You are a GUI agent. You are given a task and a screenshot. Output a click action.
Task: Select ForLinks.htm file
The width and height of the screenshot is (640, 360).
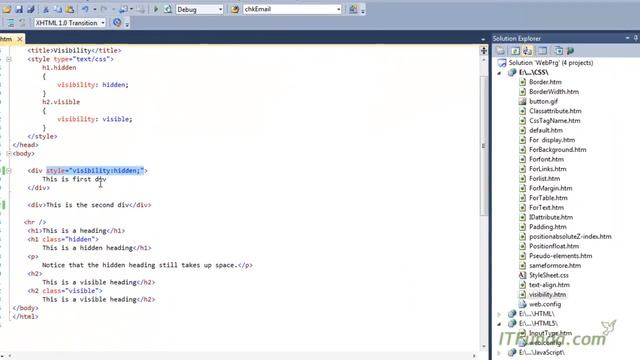[547, 169]
